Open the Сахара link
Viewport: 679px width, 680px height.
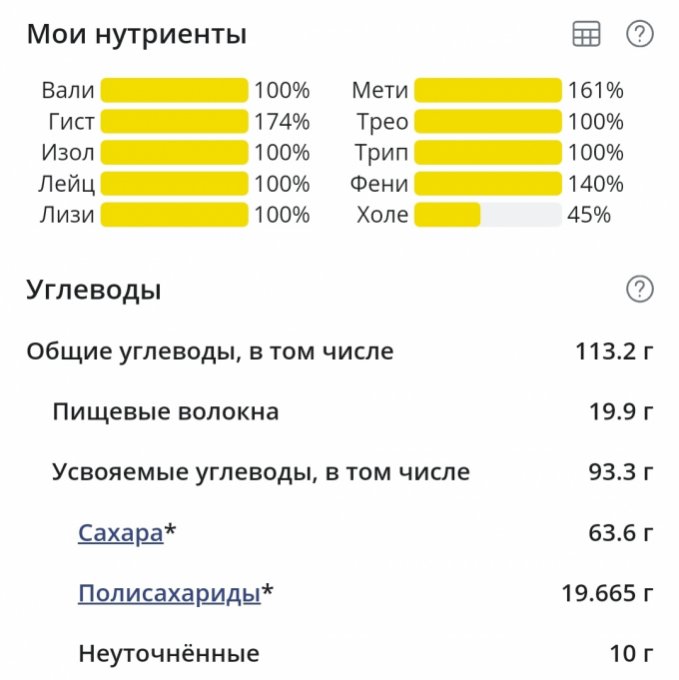[120, 533]
